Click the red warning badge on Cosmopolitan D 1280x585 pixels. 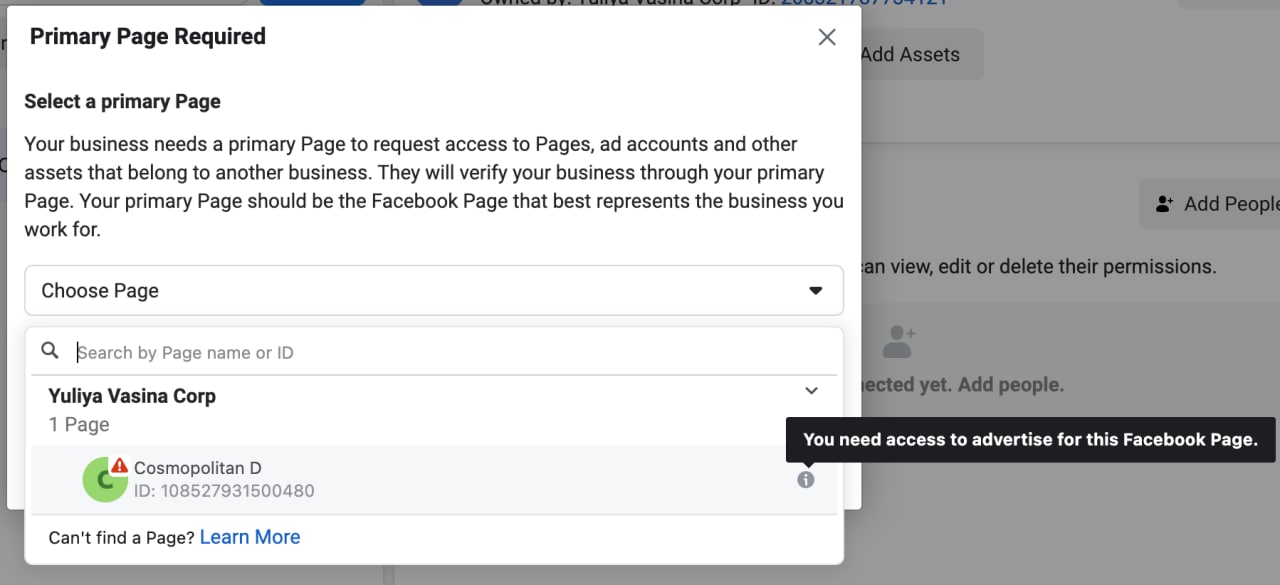[x=119, y=465]
